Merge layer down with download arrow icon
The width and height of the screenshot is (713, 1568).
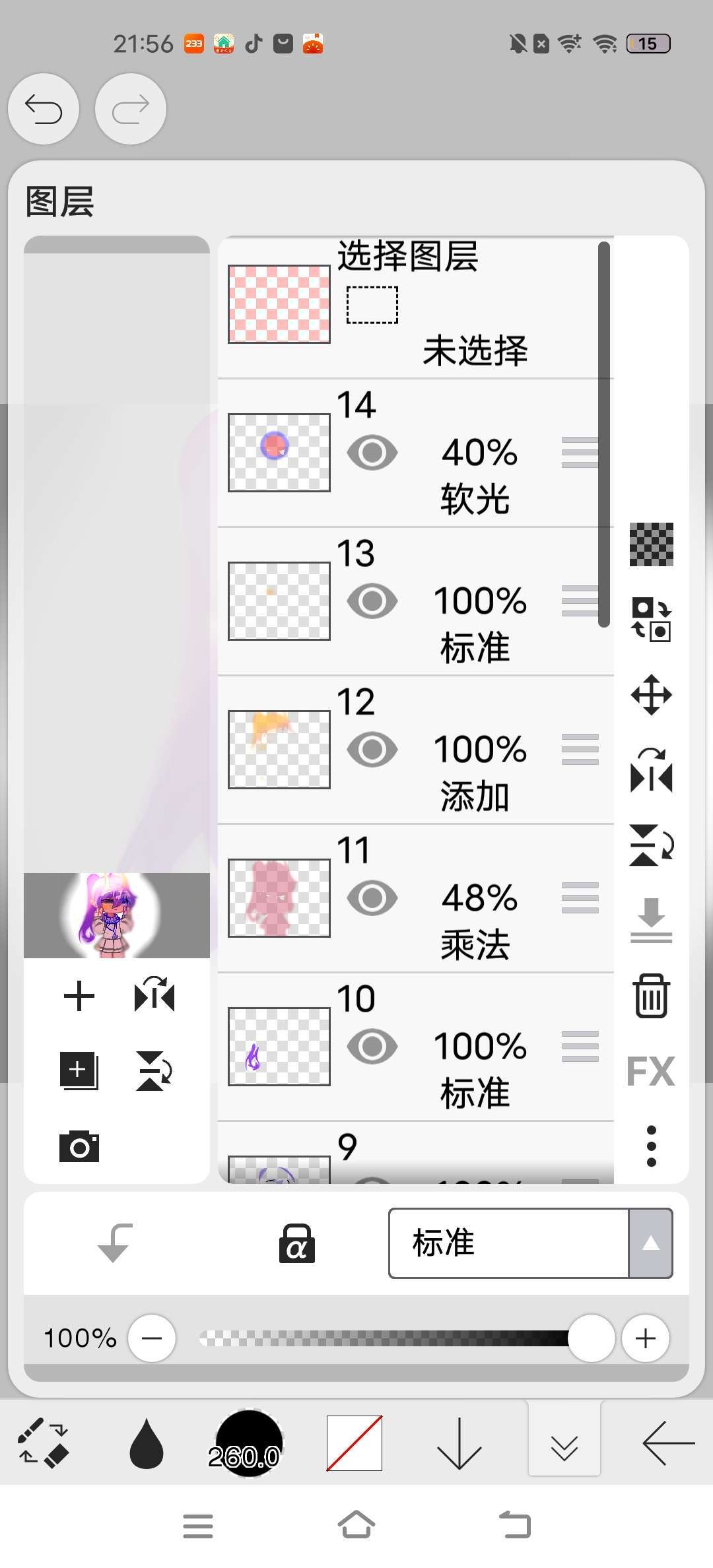pos(652,921)
